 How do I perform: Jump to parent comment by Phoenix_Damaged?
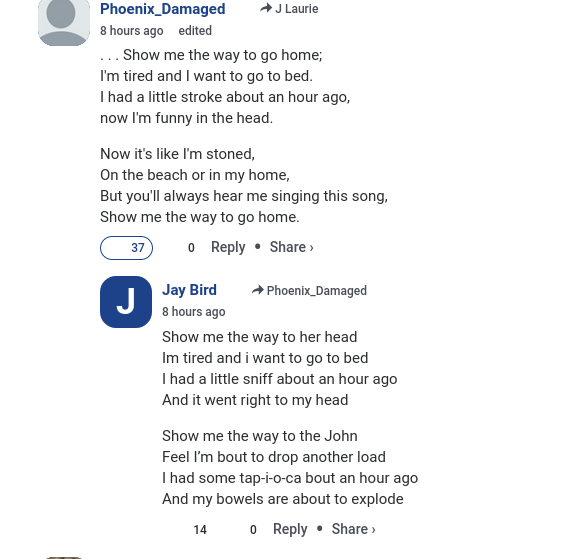coord(316,291)
